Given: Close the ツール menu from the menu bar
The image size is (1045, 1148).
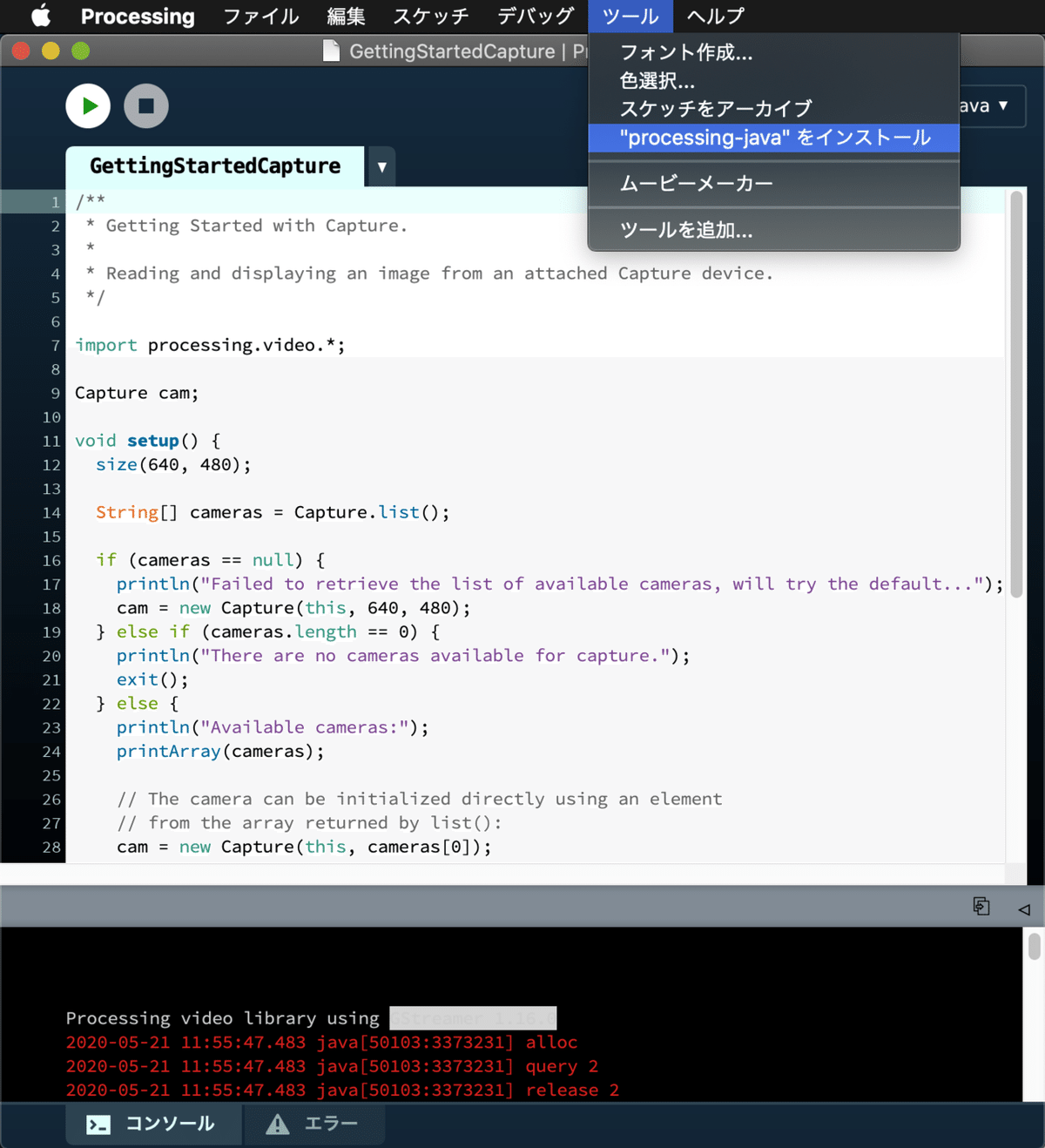Looking at the screenshot, I should pos(630,16).
